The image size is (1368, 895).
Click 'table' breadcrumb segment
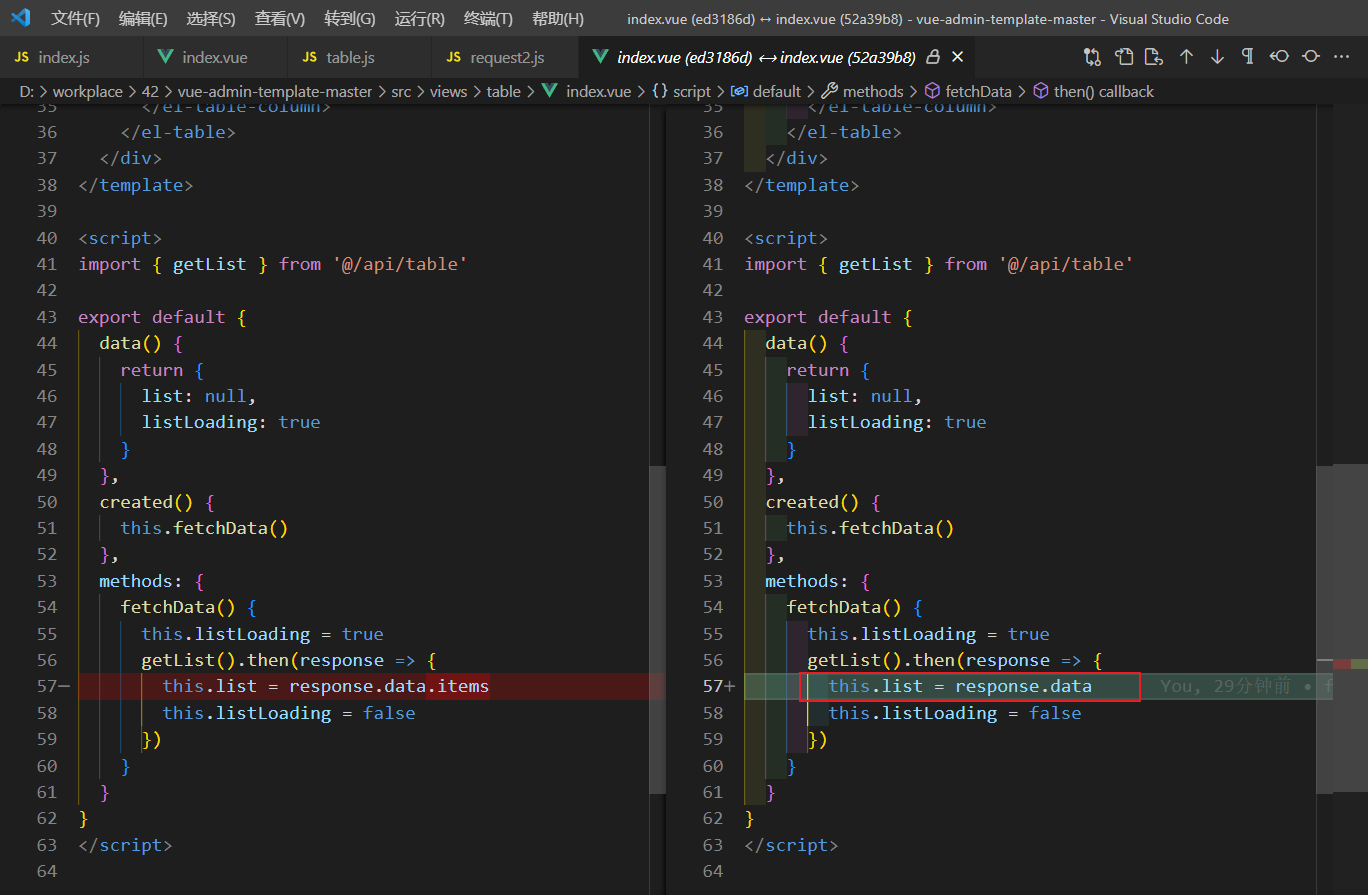pyautogui.click(x=504, y=91)
